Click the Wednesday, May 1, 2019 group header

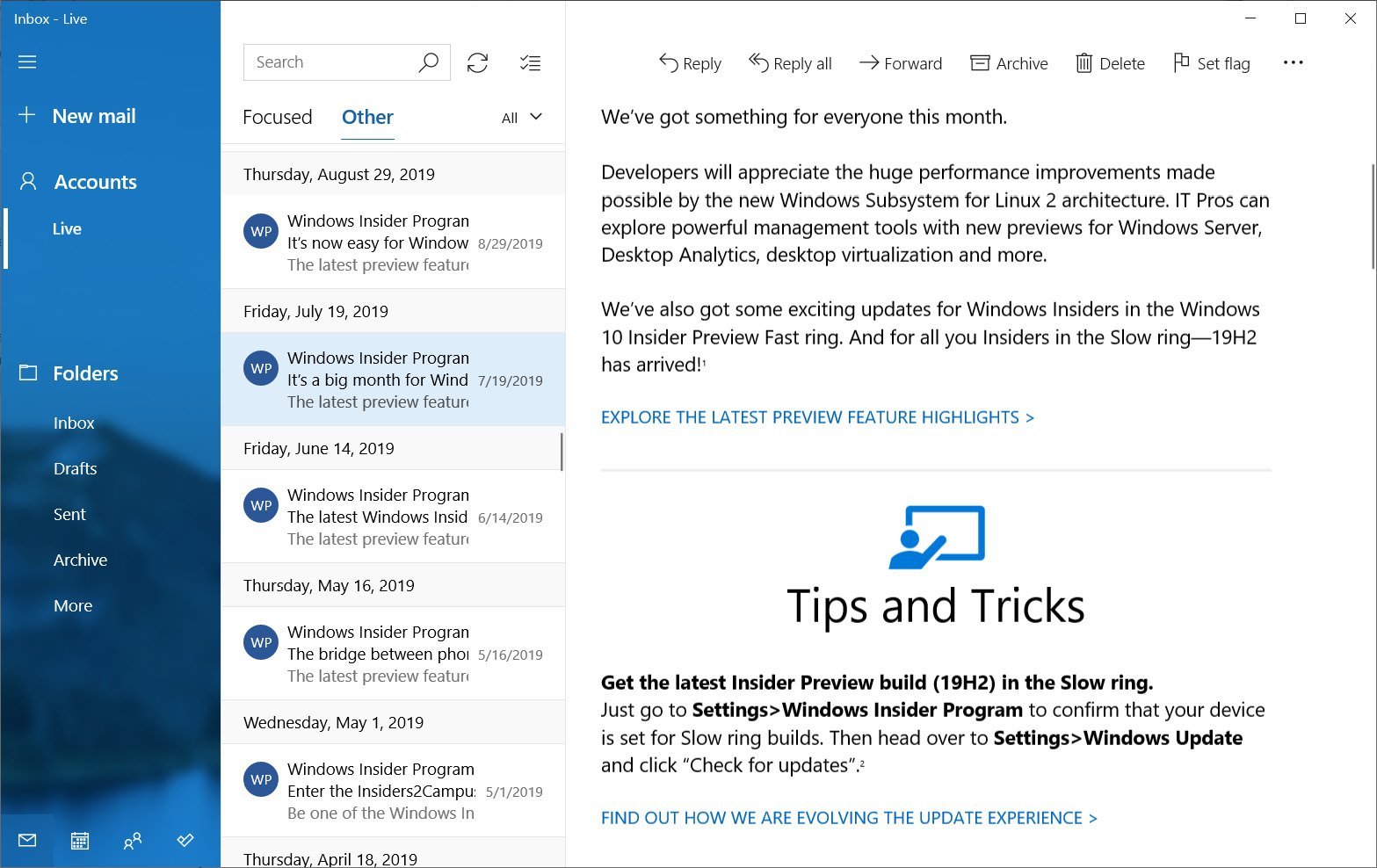[393, 722]
